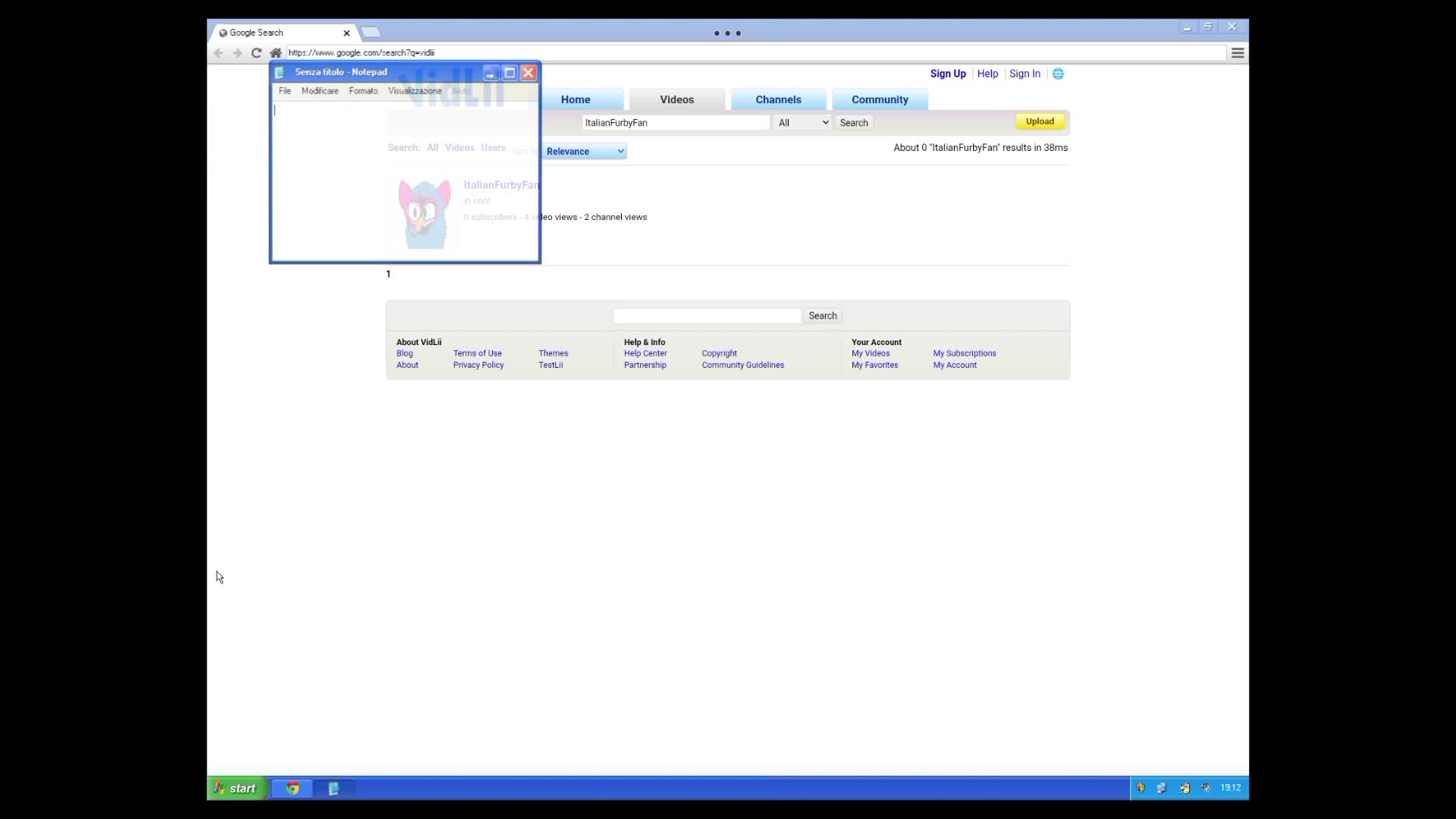Click the fourth tray icon beside the clock
1456x819 pixels.
coord(1206,788)
